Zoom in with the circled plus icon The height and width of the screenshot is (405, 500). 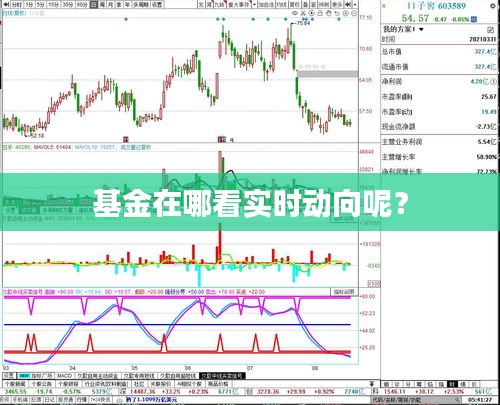coord(346,13)
